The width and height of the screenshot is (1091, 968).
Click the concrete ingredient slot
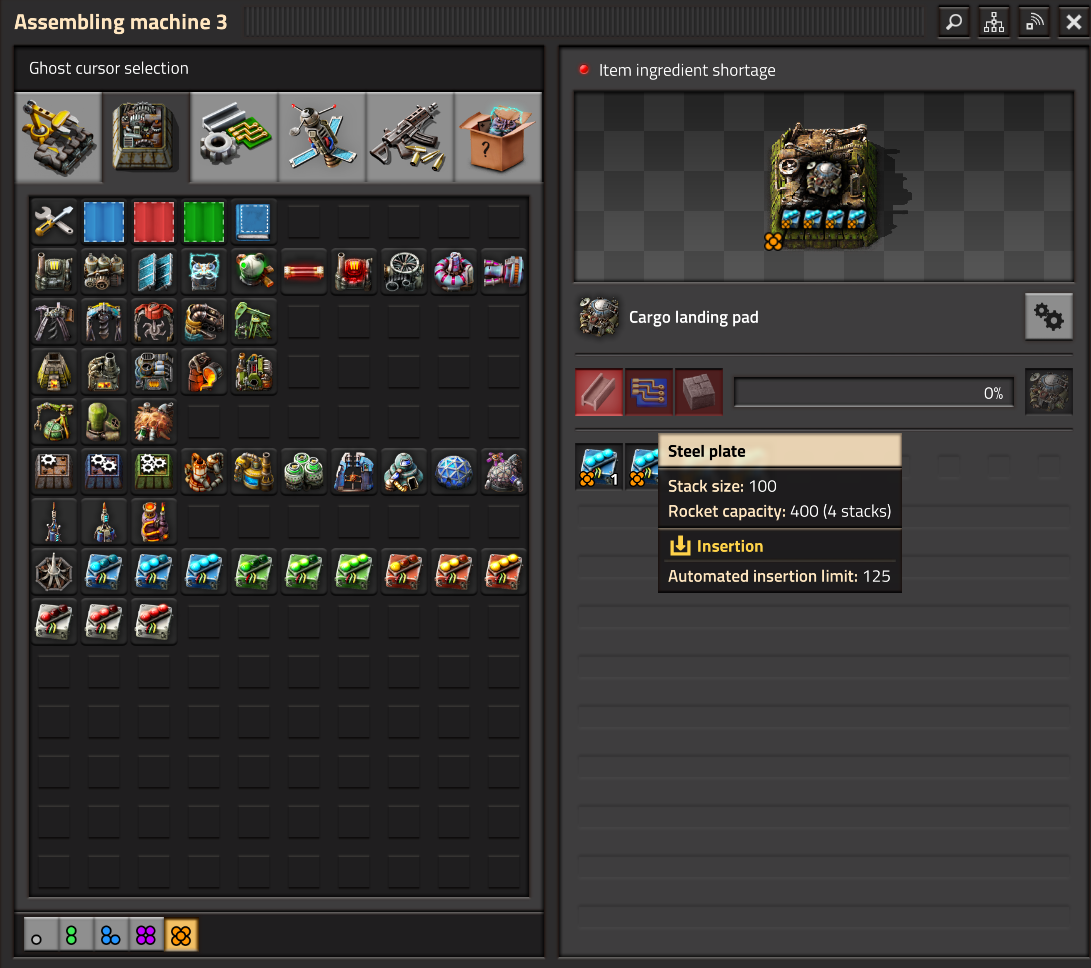coord(699,392)
